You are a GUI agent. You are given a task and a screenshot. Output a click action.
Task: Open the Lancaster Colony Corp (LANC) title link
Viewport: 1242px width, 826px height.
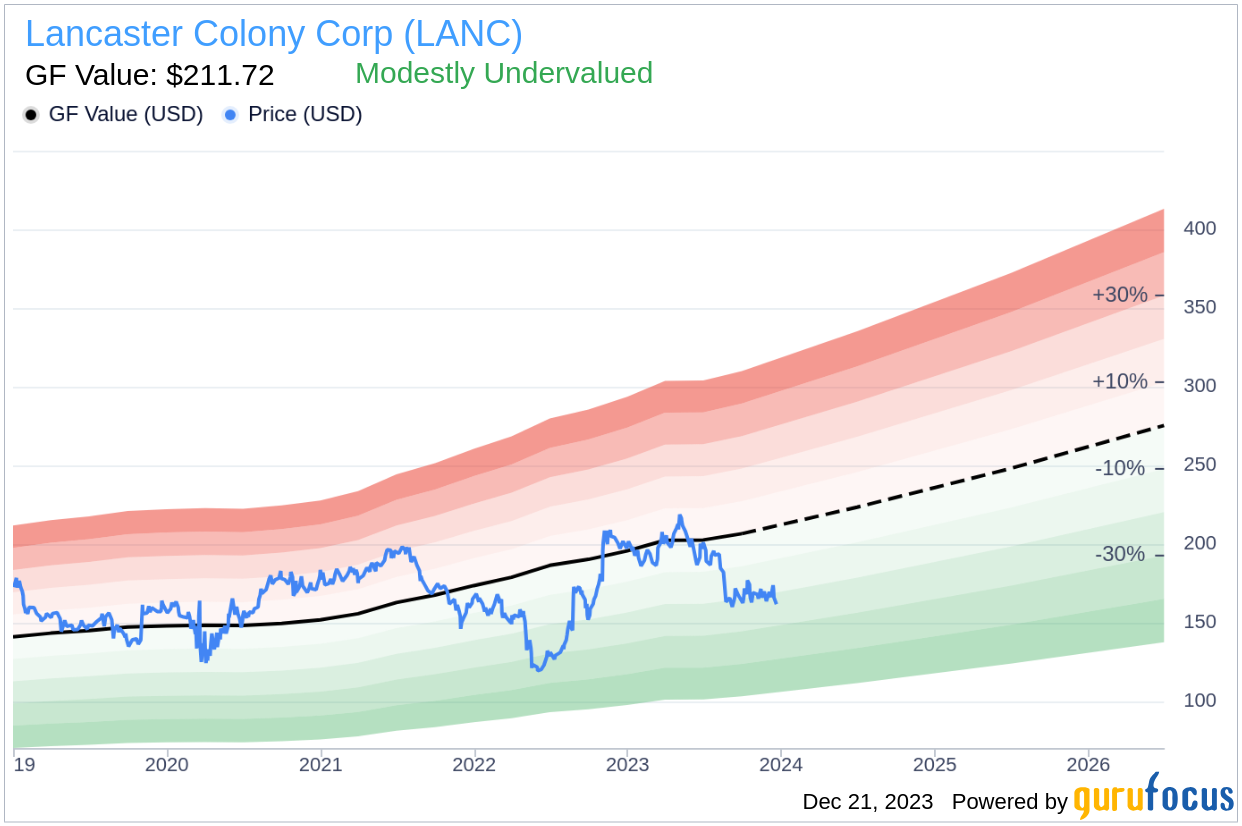[274, 34]
